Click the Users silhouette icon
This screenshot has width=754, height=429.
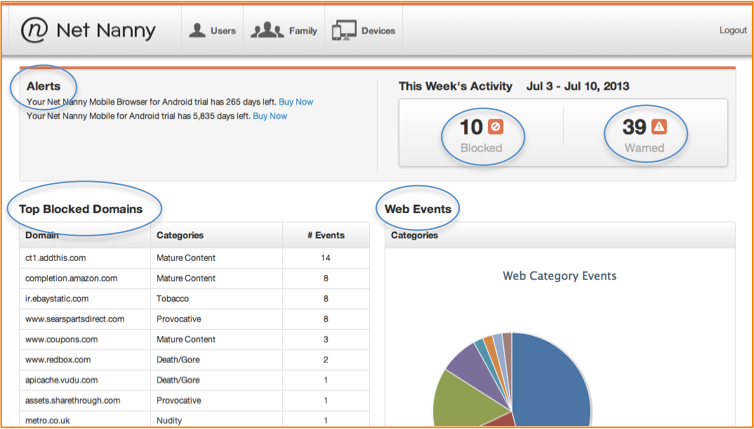click(x=197, y=30)
